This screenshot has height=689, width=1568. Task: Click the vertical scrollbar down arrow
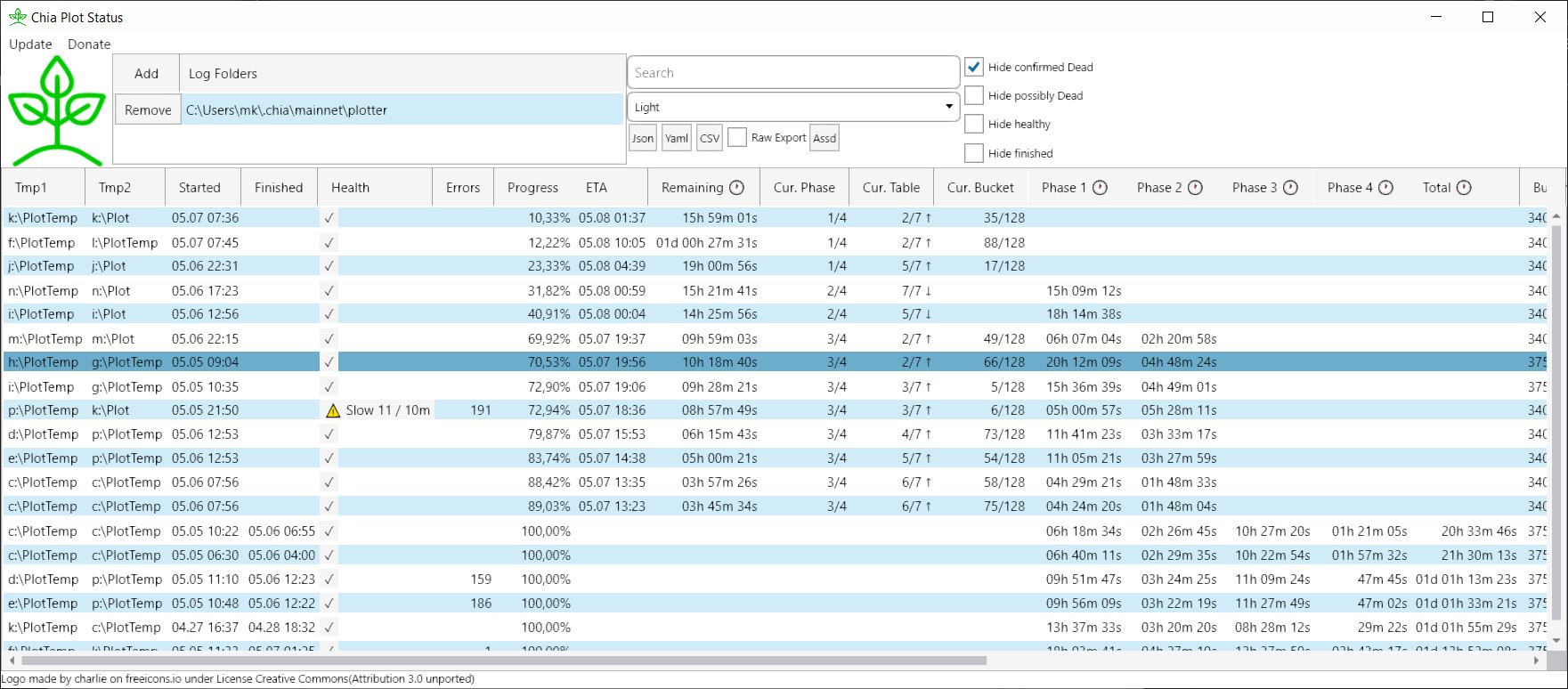point(1557,641)
